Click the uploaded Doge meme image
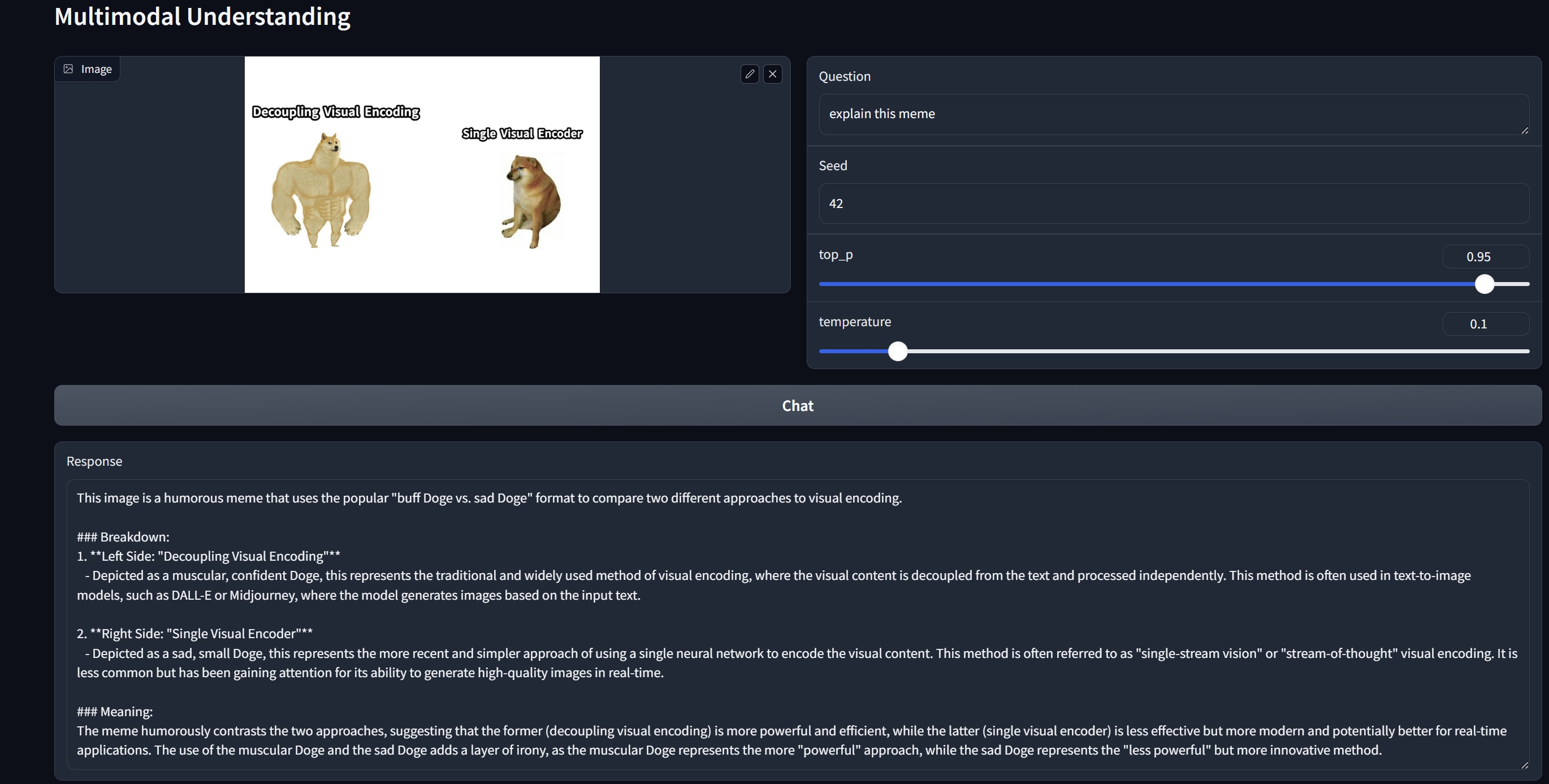 421,174
